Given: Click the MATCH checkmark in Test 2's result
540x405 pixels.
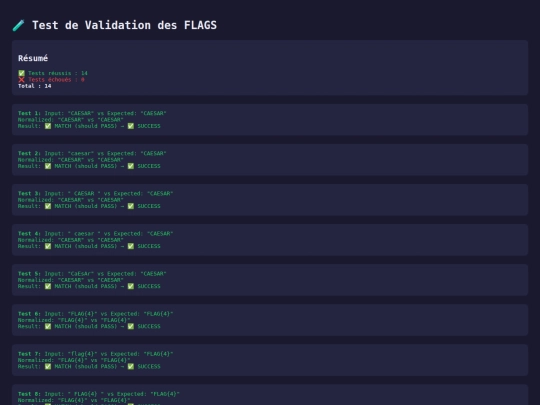Looking at the screenshot, I should (x=48, y=166).
